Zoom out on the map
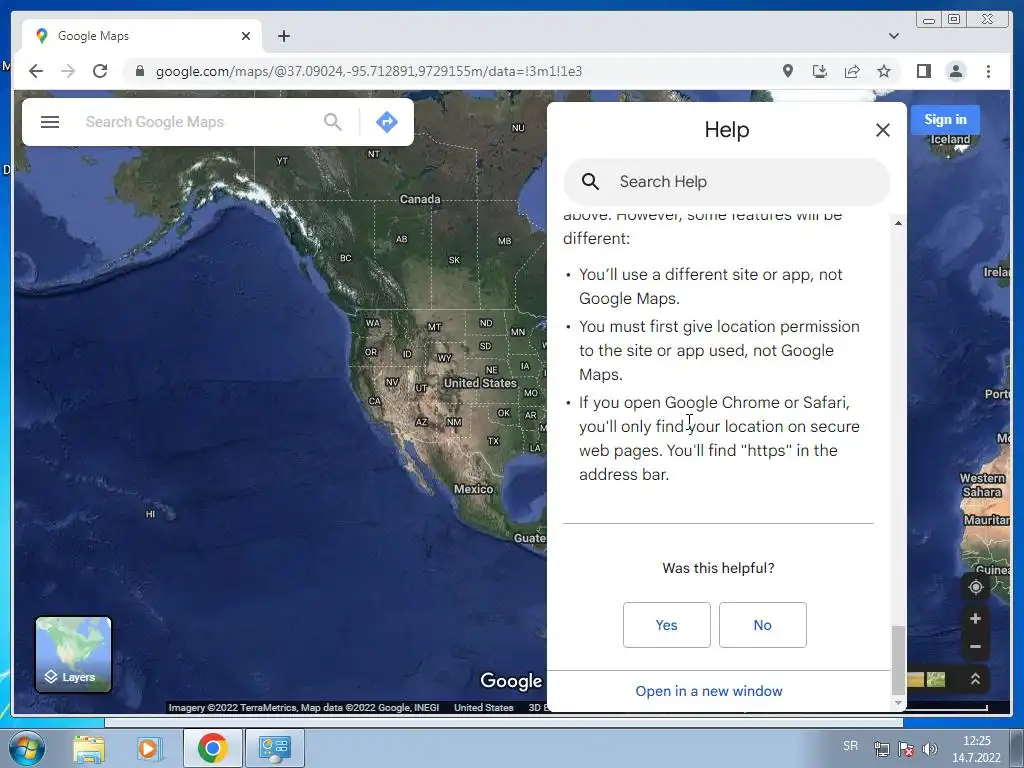 point(975,647)
